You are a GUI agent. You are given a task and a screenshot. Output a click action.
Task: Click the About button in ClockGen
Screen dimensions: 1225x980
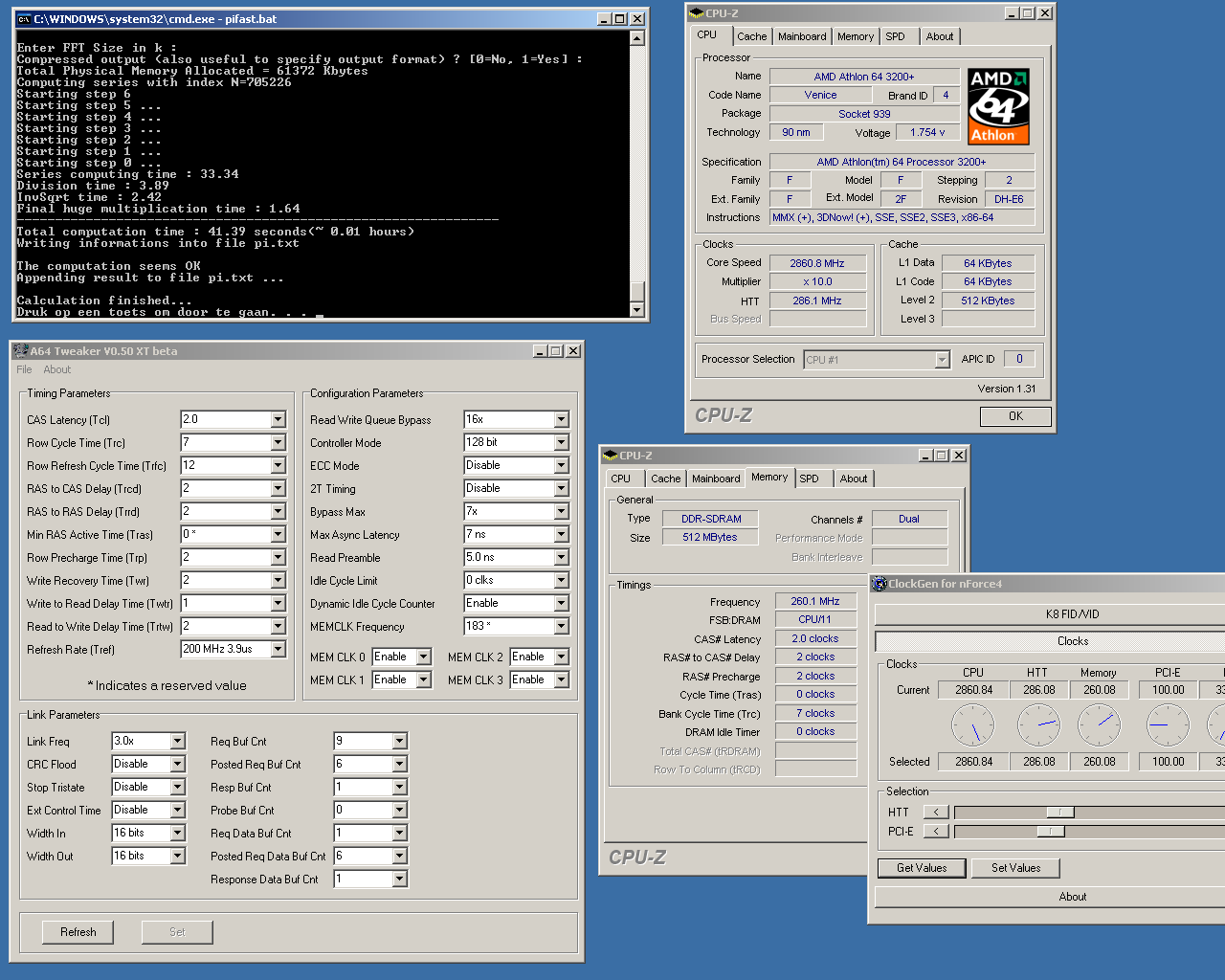pos(1072,897)
